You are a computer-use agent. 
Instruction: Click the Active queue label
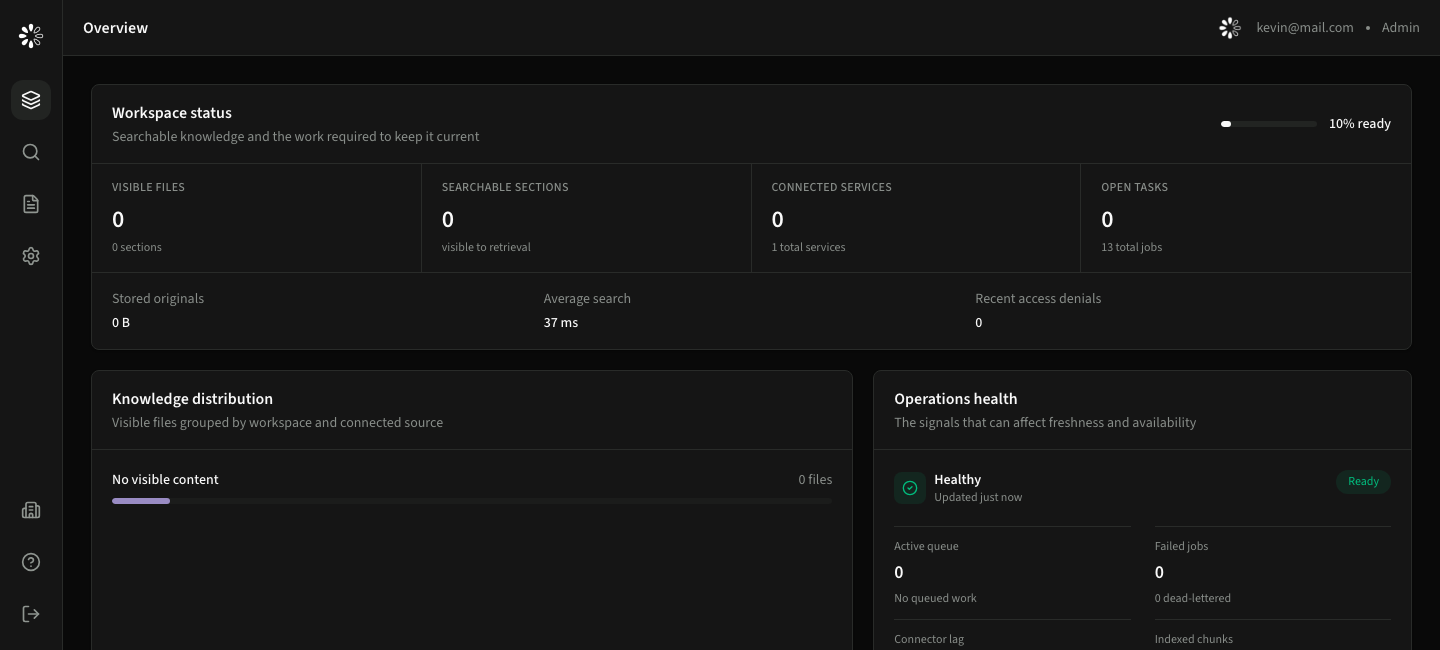(926, 546)
